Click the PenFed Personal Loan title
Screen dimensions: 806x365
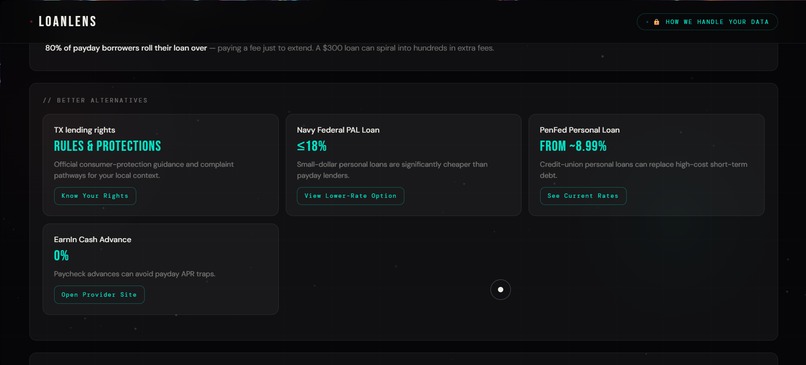[579, 130]
